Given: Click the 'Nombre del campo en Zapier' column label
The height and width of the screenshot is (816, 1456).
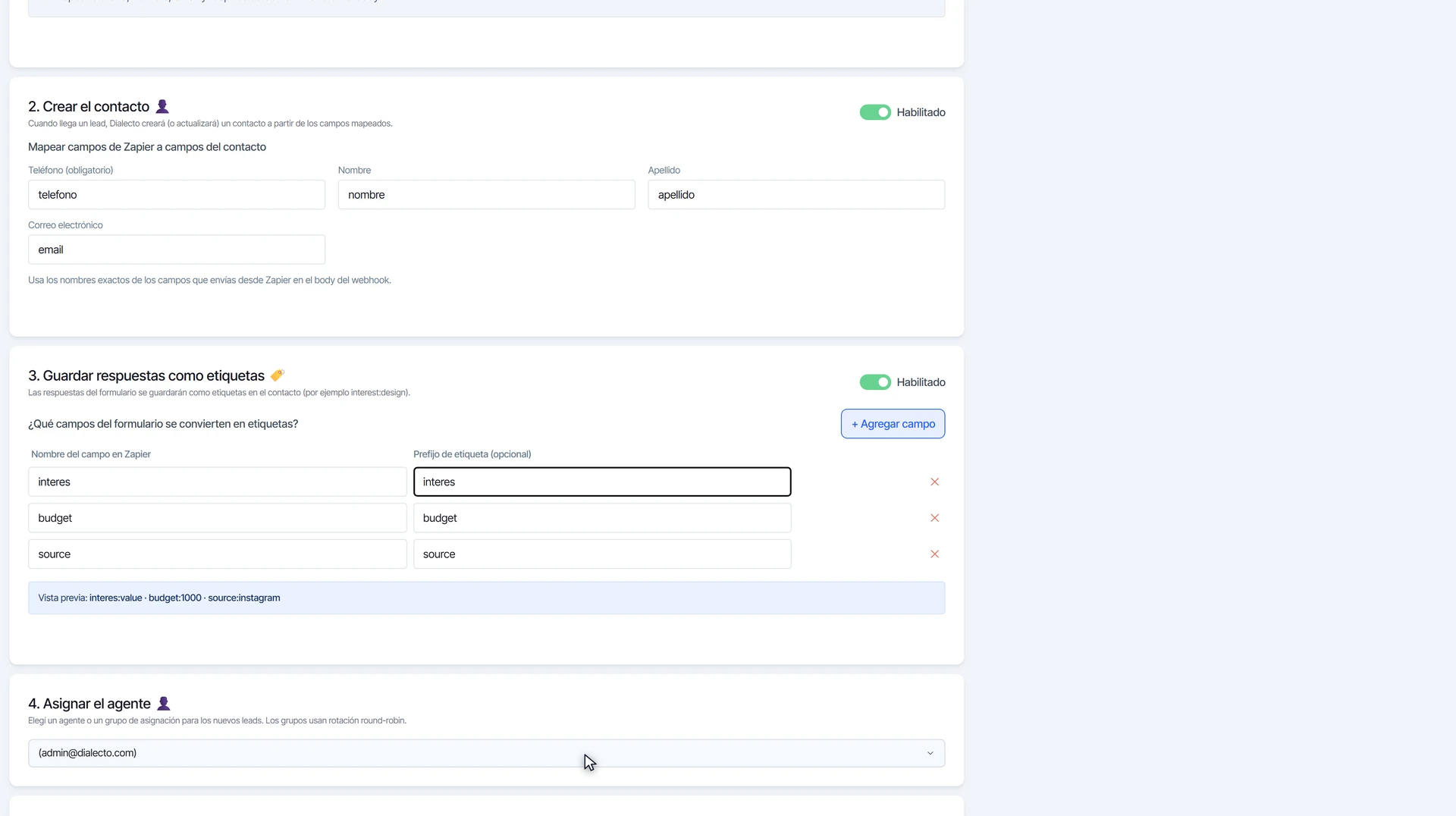Looking at the screenshot, I should click(91, 454).
